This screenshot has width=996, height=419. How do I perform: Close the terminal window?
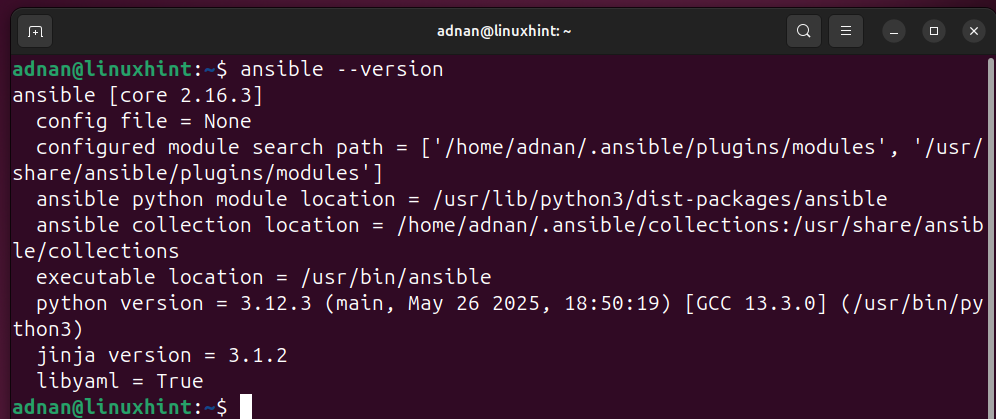(974, 31)
